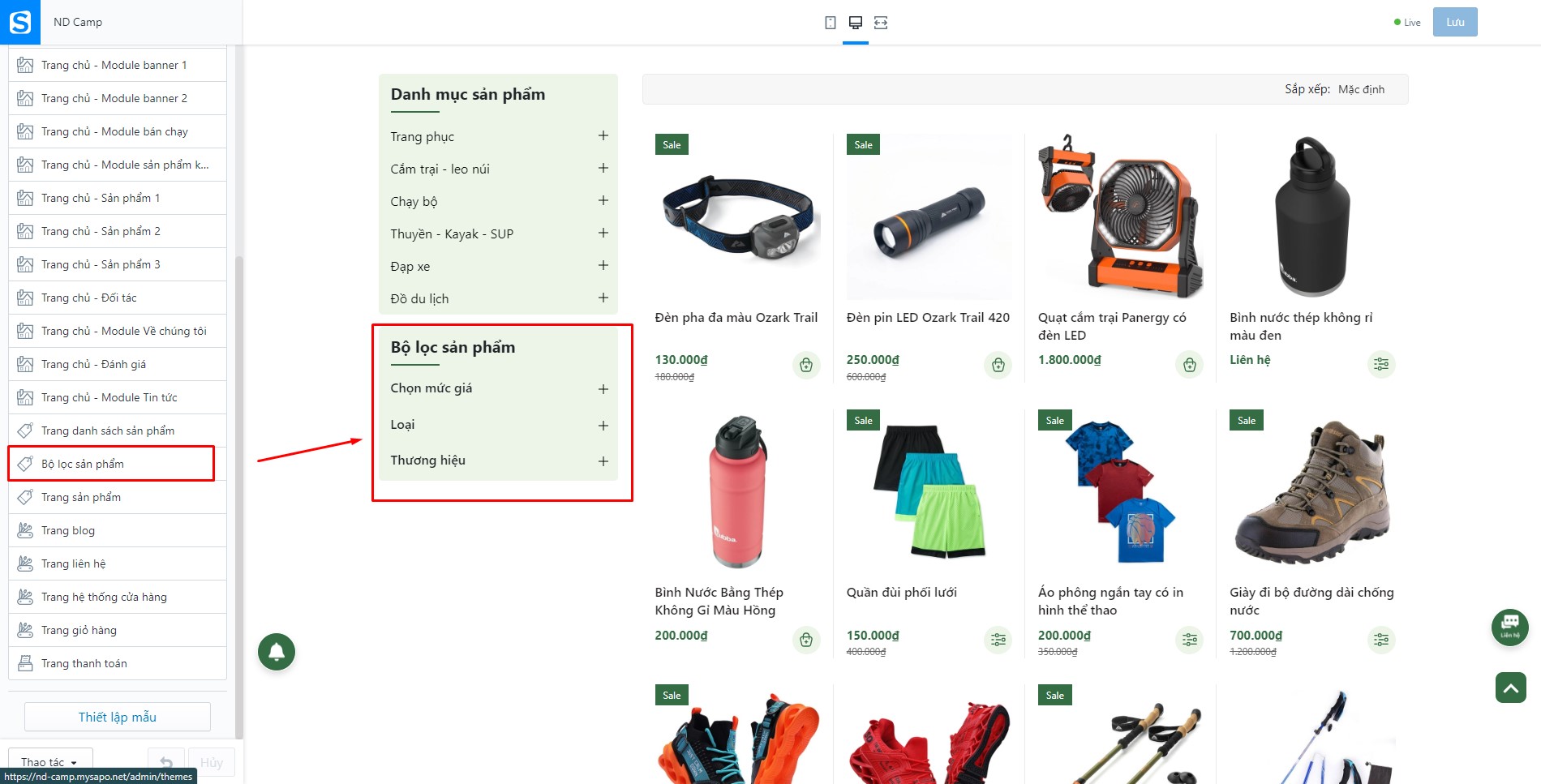Open Trang chủ - Module banner 2 section
This screenshot has width=1541, height=784.
(x=118, y=98)
